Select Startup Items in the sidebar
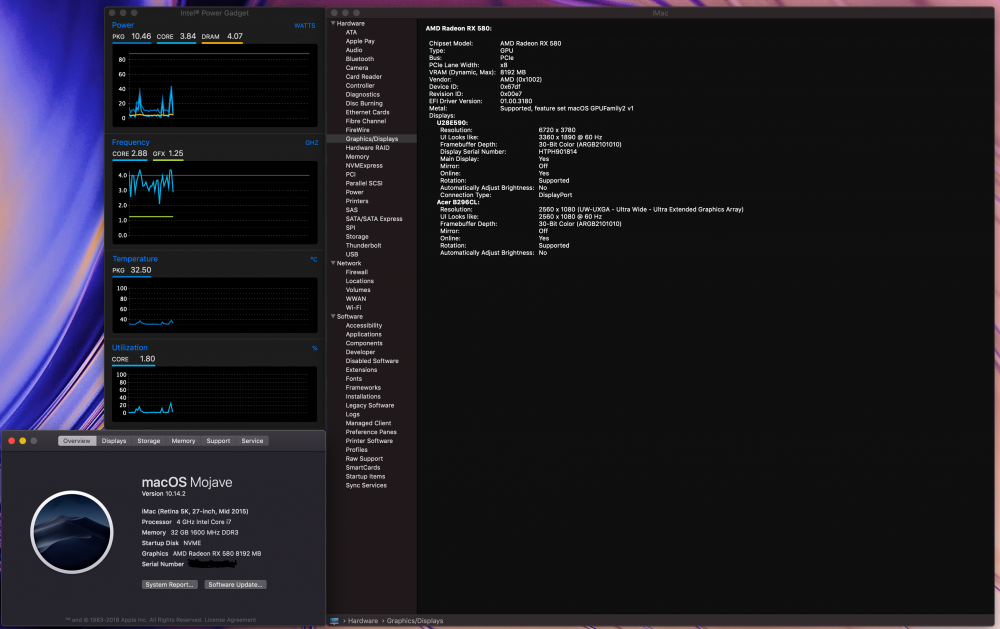This screenshot has height=629, width=1000. 365,477
